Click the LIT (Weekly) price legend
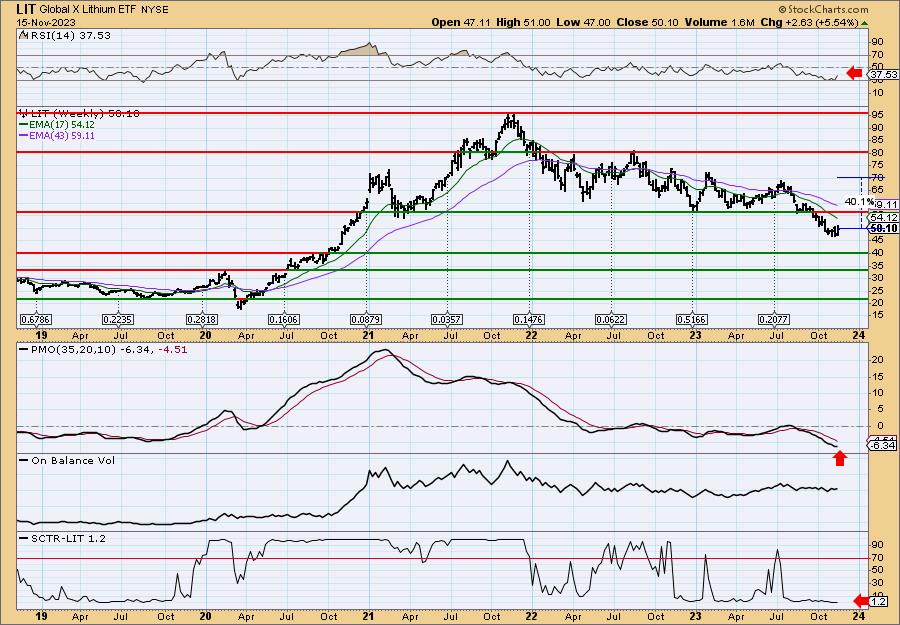This screenshot has width=900, height=625. (x=80, y=114)
